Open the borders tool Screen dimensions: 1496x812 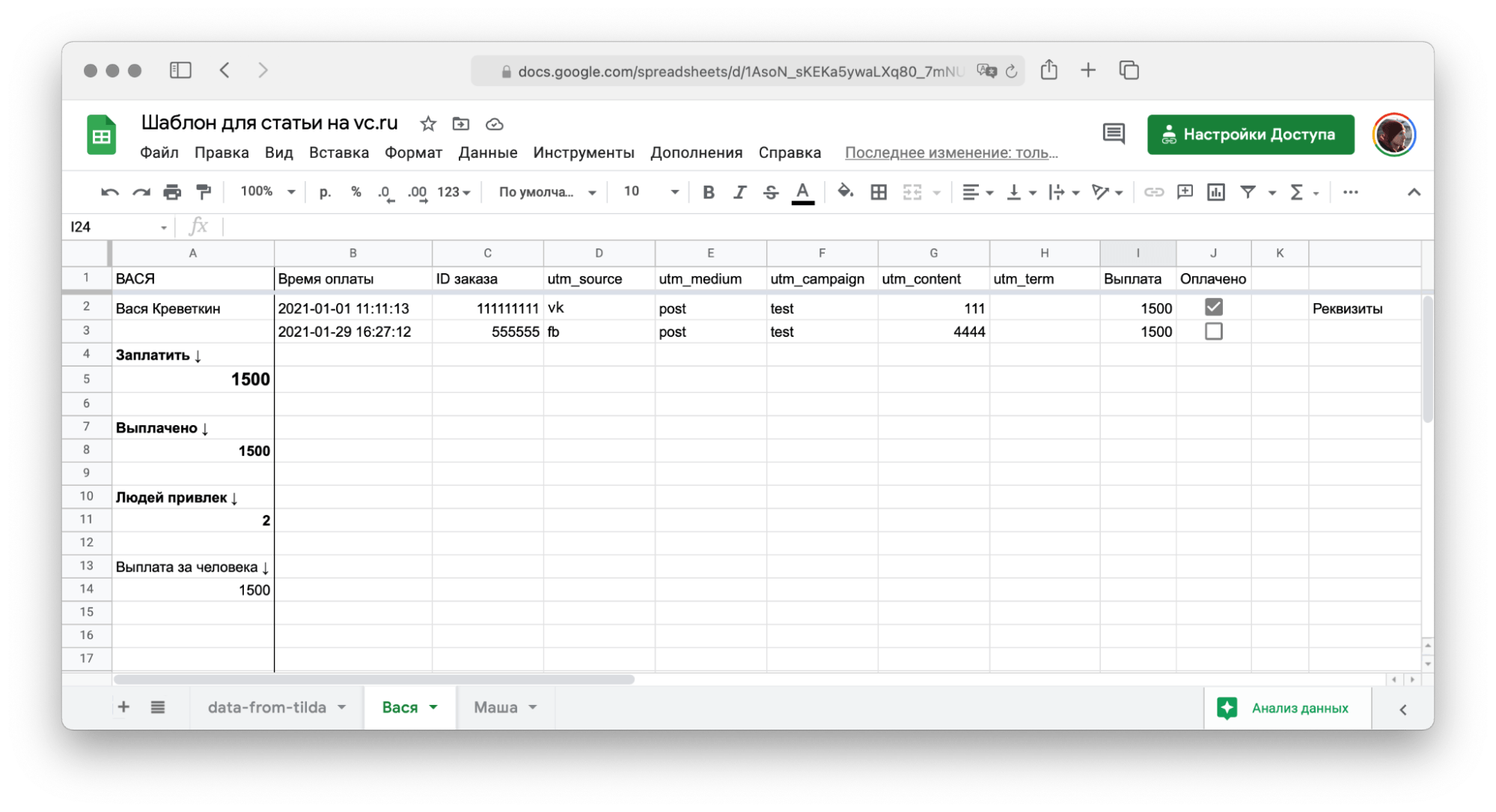[x=879, y=192]
